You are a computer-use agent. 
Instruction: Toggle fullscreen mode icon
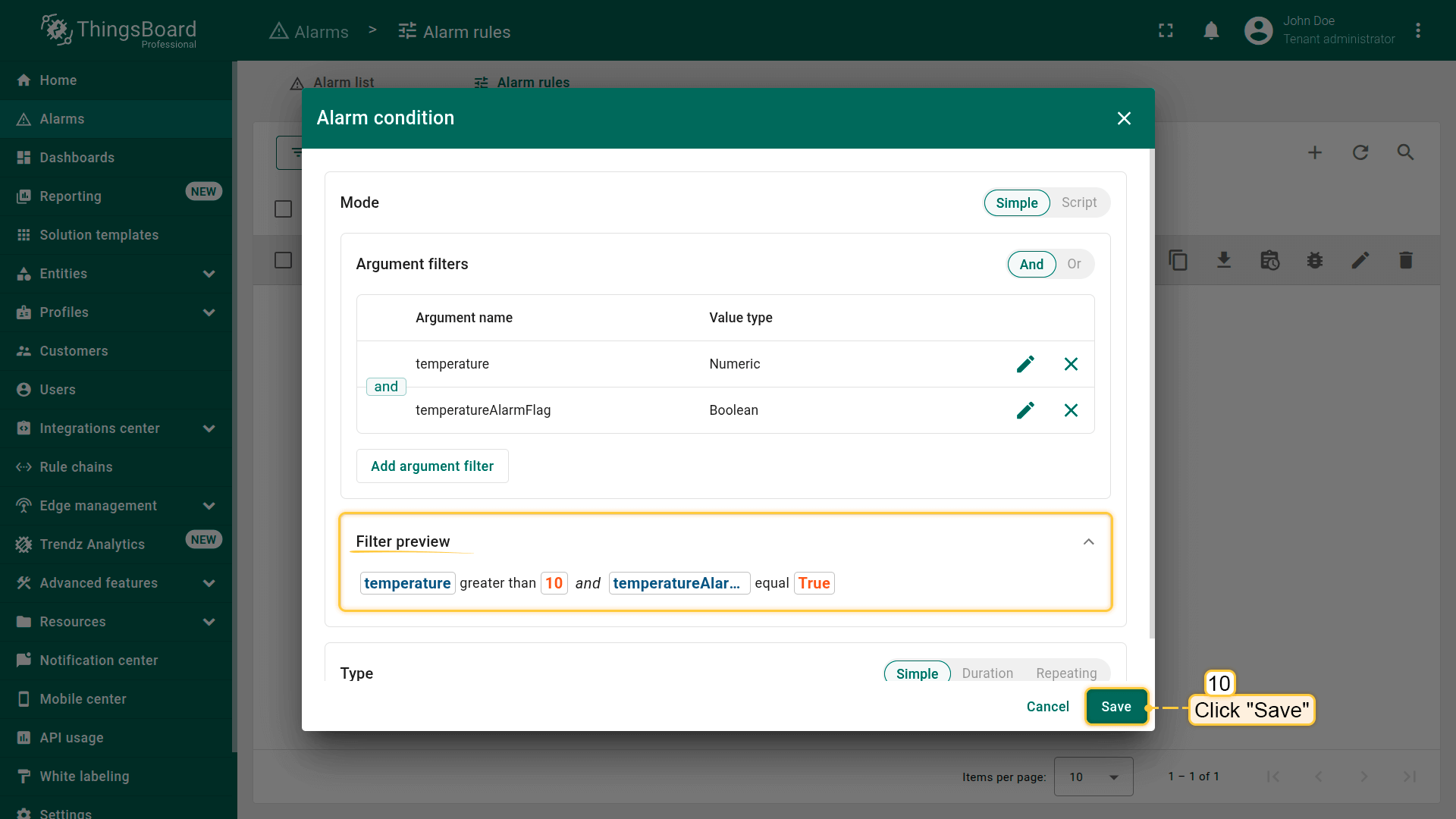pyautogui.click(x=1166, y=30)
